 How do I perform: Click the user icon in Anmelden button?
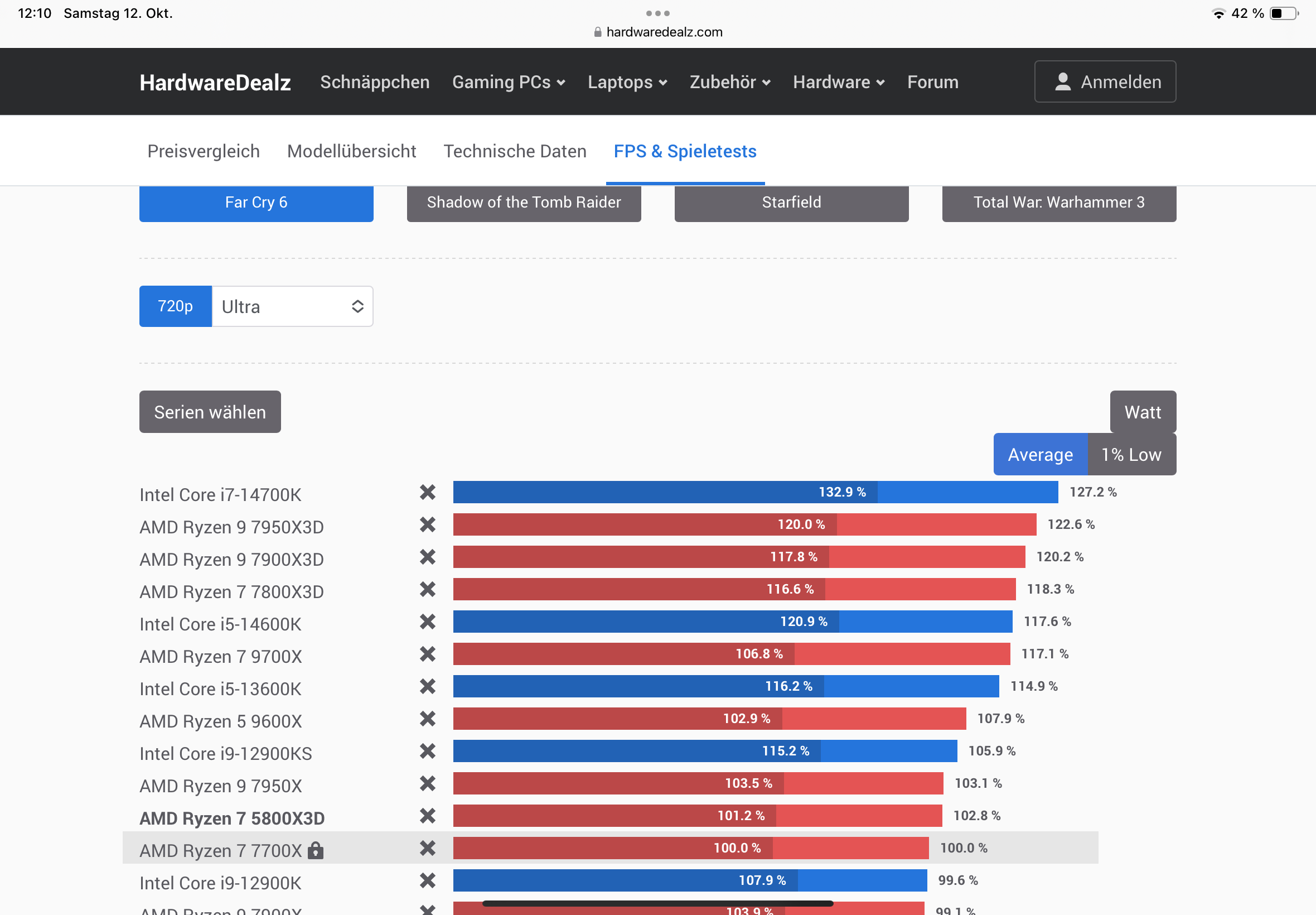point(1063,82)
